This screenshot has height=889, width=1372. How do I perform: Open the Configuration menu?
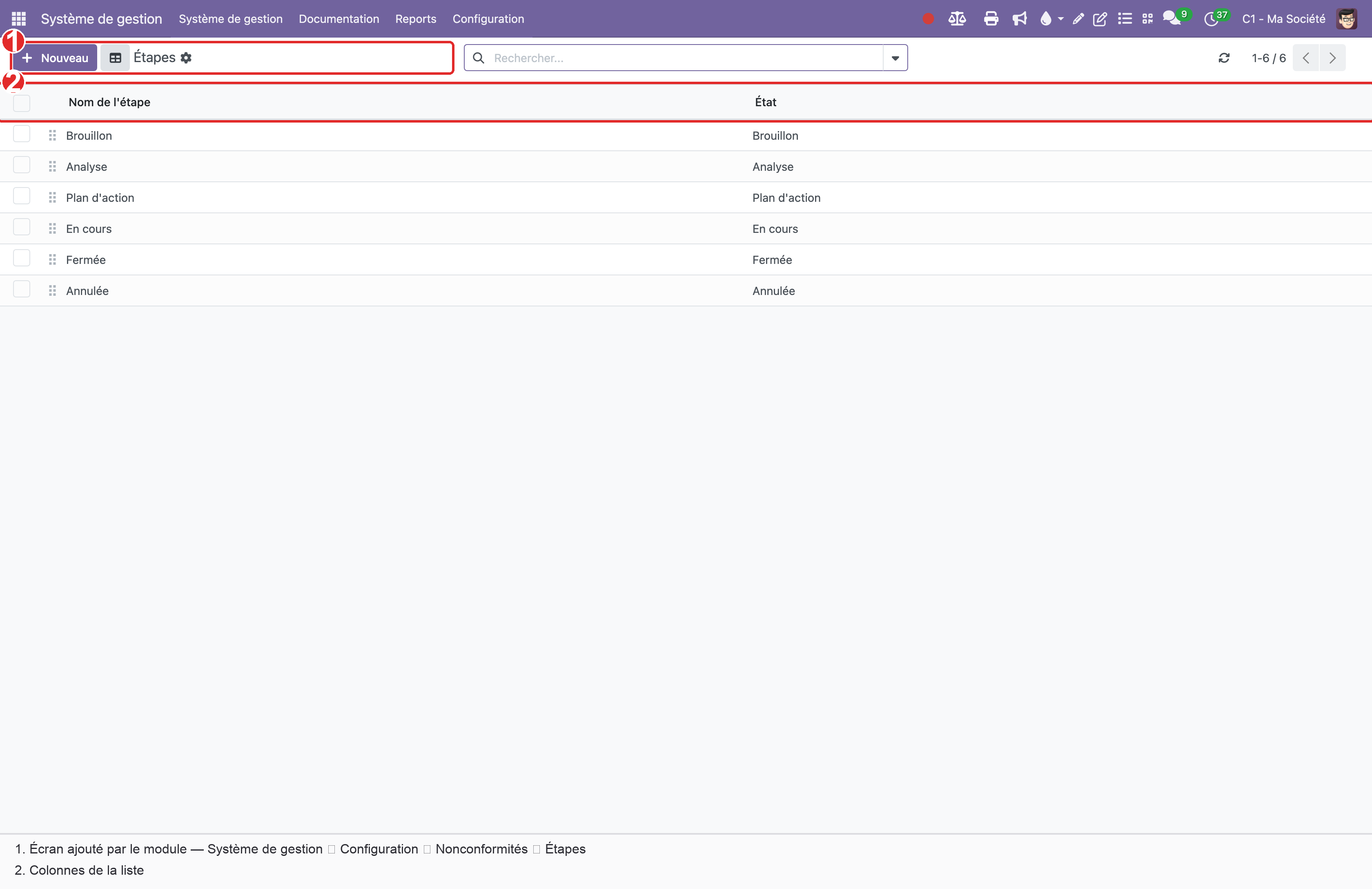pyautogui.click(x=488, y=19)
